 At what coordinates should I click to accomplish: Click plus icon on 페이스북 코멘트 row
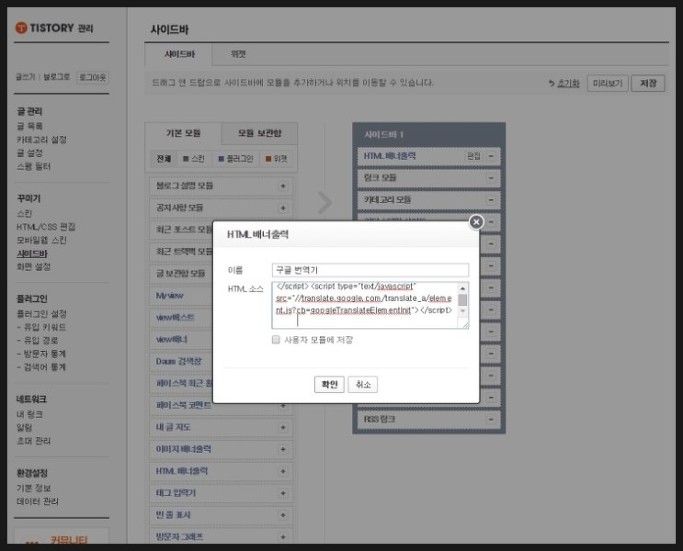tap(283, 406)
